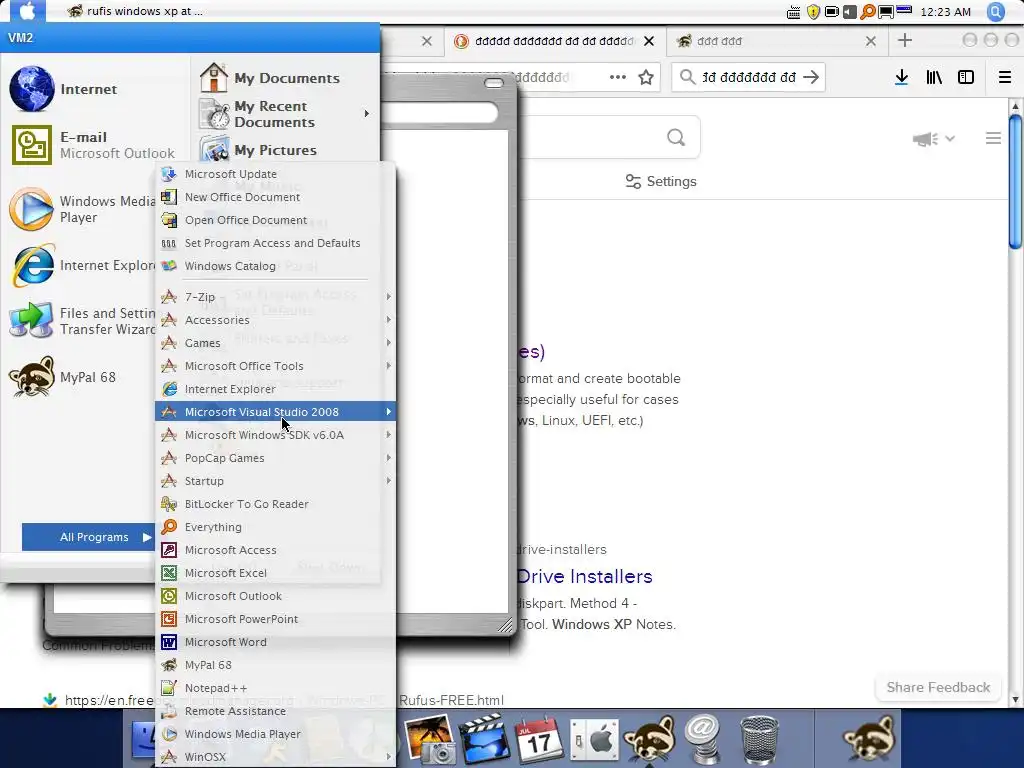Switch to the raccoon-icon browser tab
The height and width of the screenshot is (768, 1024).
[777, 41]
